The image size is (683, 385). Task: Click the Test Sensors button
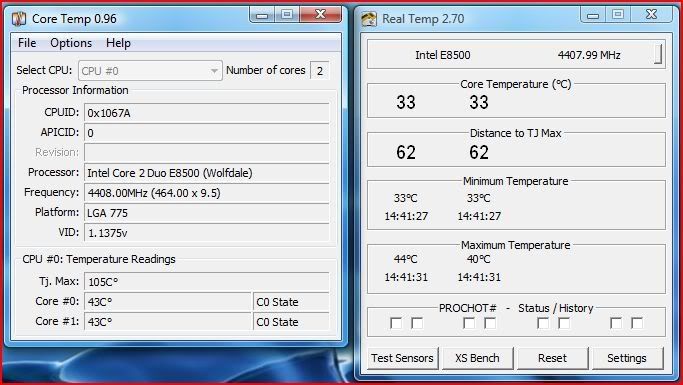click(402, 358)
